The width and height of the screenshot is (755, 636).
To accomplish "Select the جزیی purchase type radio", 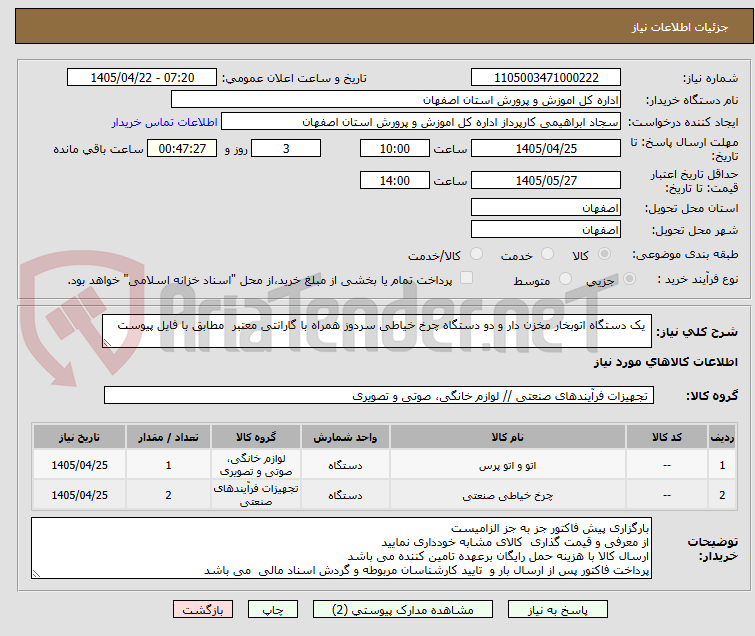I will click(629, 279).
